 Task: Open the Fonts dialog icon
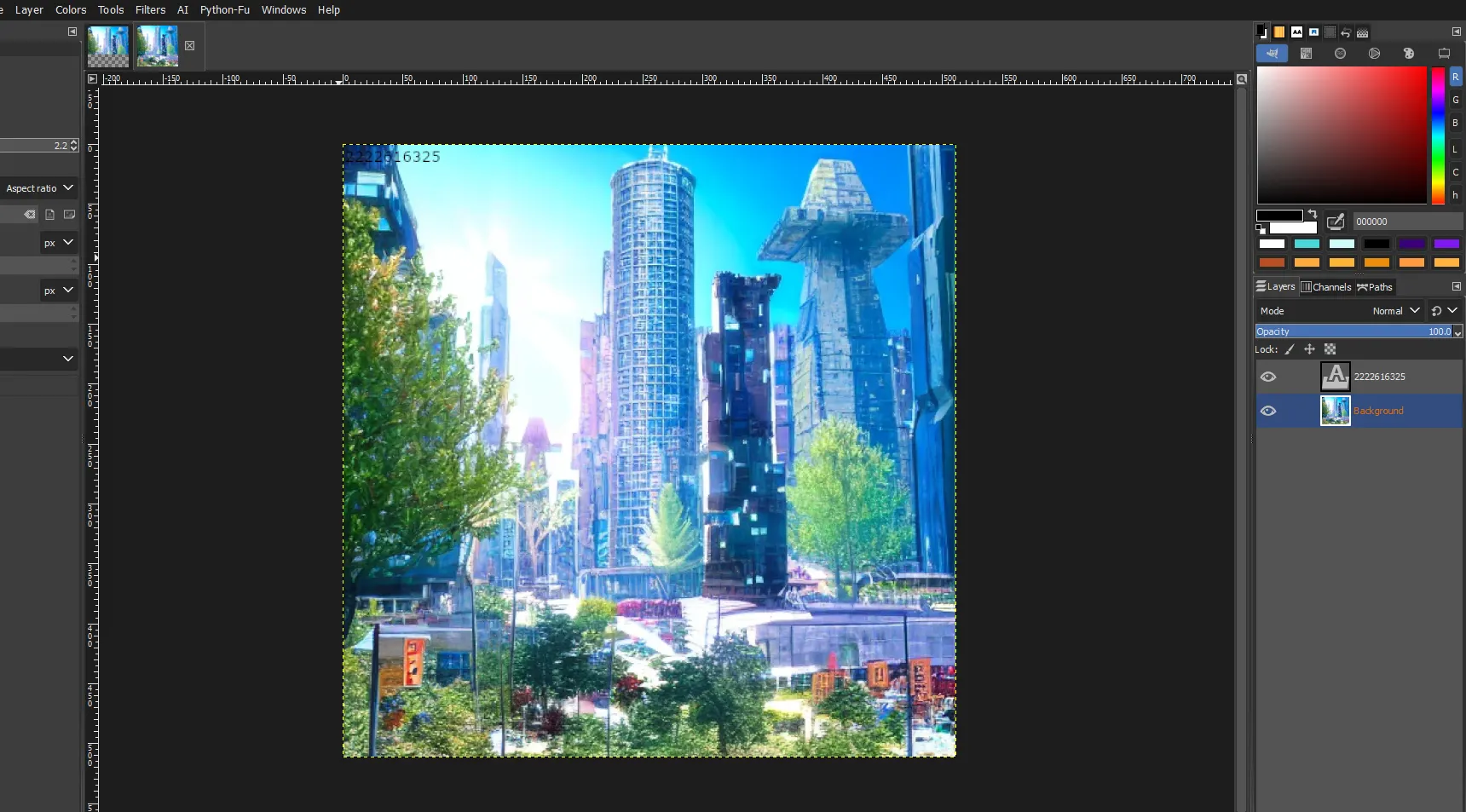tap(1296, 33)
